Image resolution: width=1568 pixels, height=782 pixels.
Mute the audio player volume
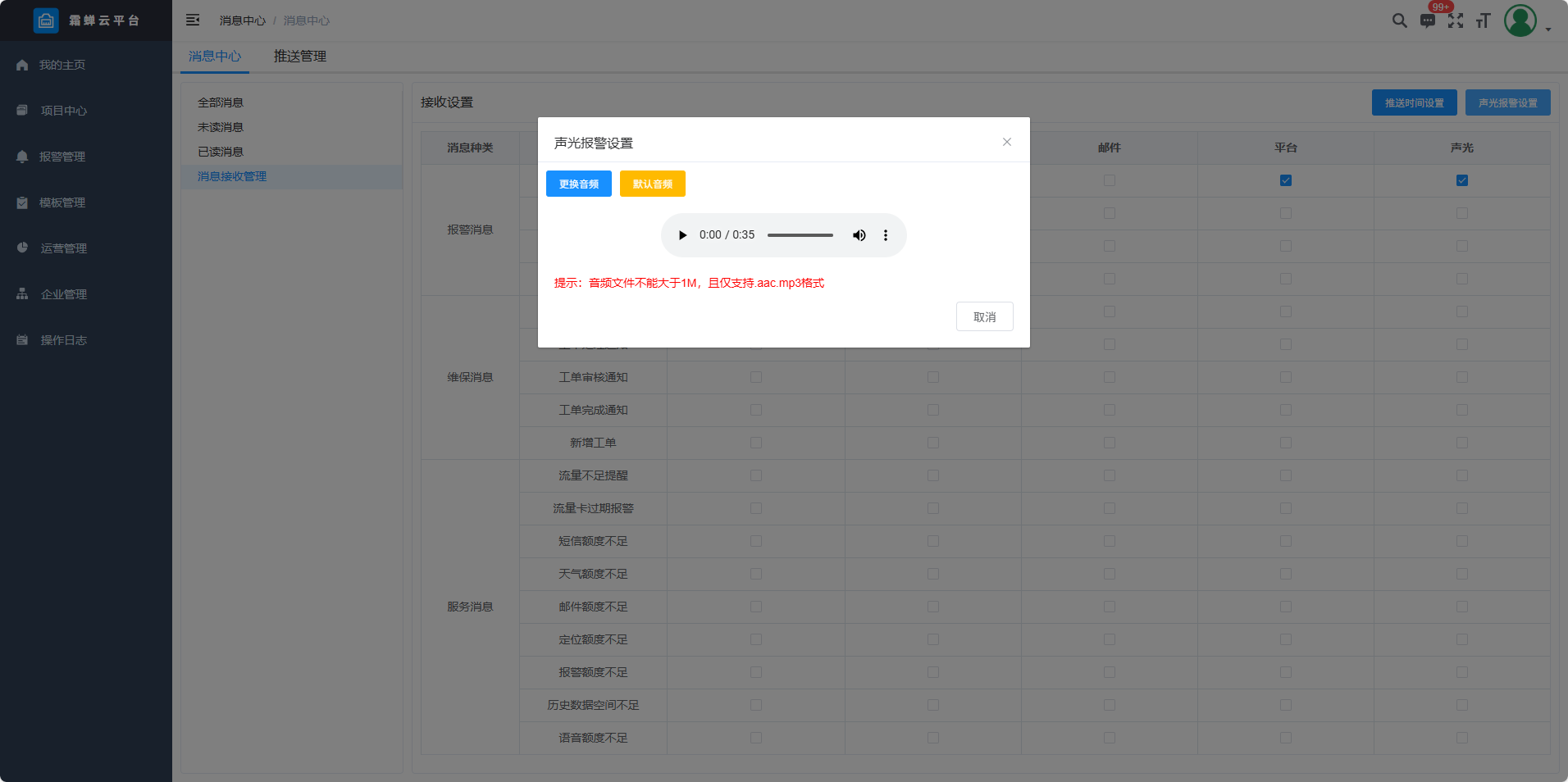click(x=859, y=235)
